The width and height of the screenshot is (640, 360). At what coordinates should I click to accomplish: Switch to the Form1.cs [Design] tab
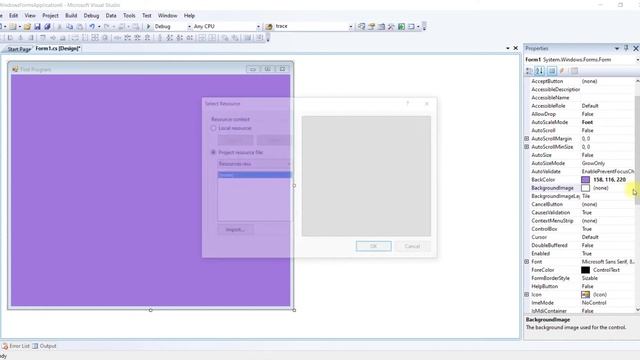point(58,49)
